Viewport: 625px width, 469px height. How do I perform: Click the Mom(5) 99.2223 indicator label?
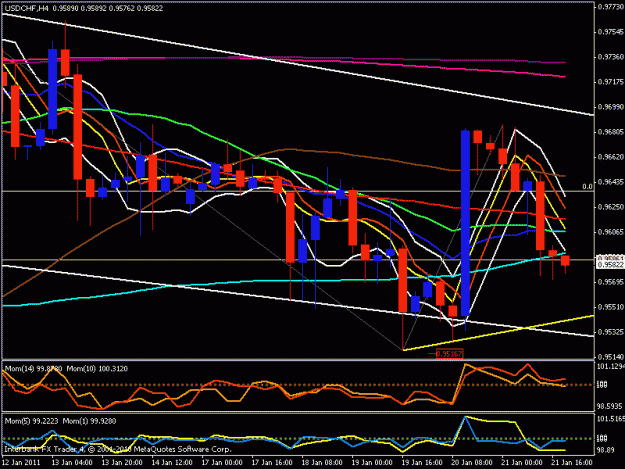pos(31,421)
